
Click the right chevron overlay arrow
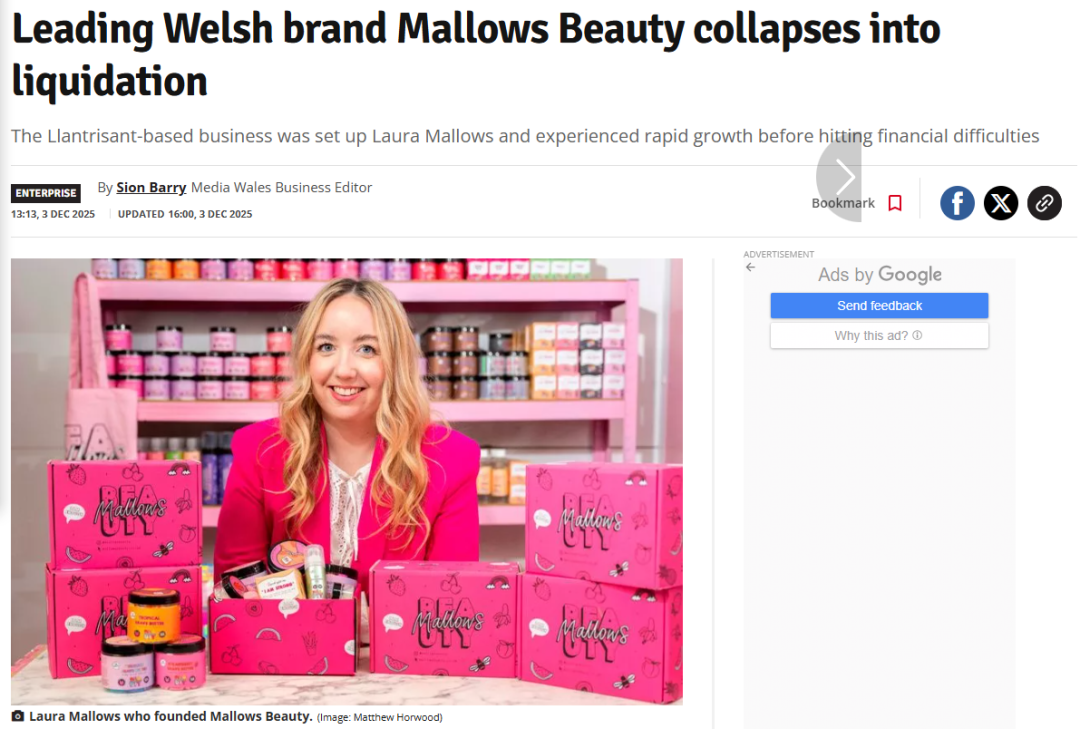pos(842,177)
